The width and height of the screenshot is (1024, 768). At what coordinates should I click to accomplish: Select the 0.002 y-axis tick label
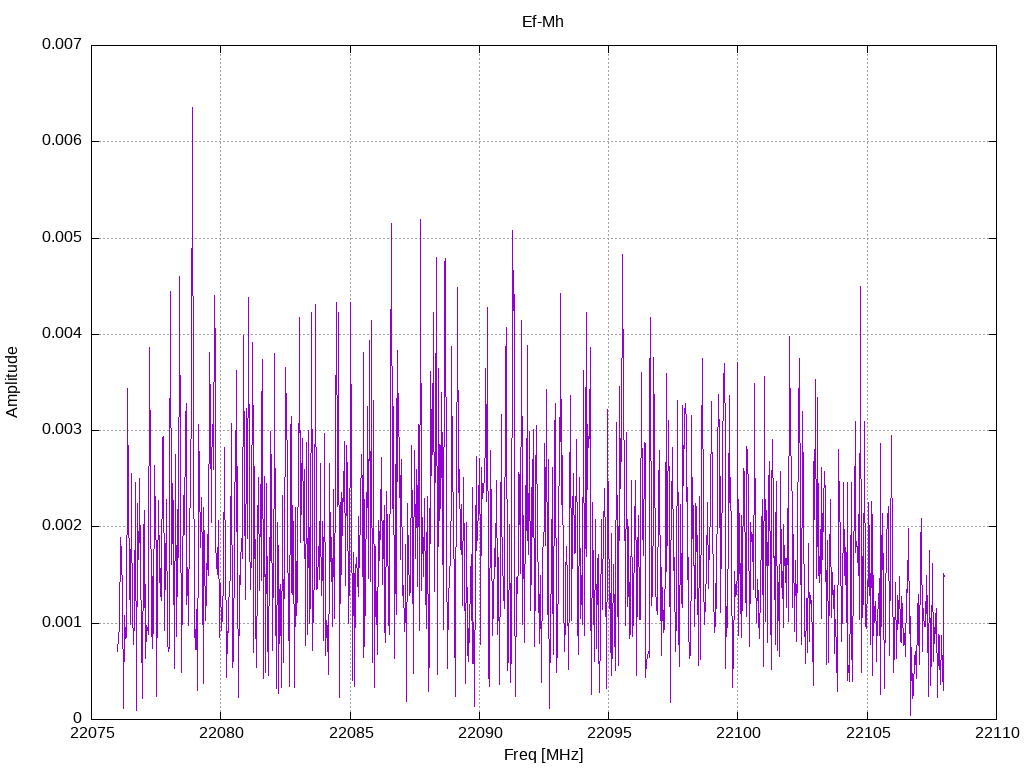(x=61, y=526)
